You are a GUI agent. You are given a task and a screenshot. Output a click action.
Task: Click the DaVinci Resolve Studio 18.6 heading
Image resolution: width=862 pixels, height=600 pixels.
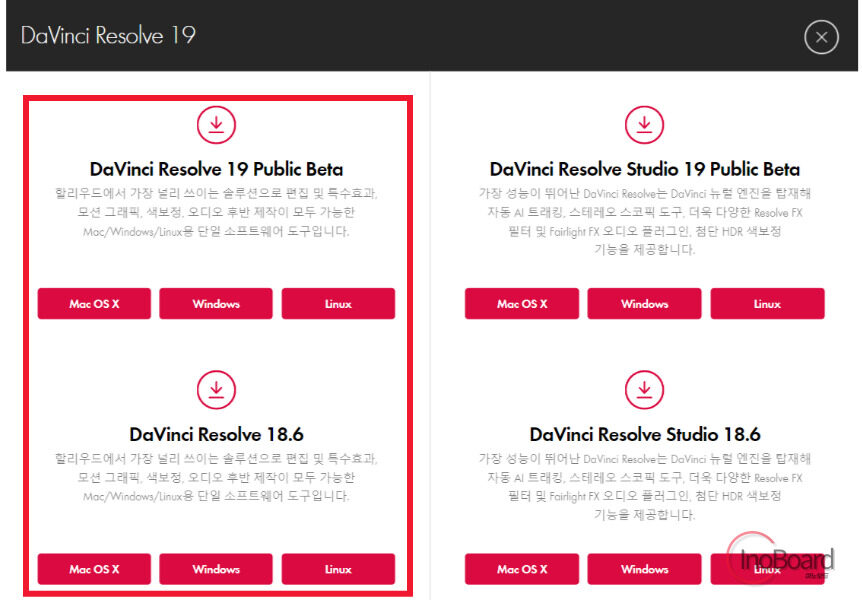644,434
